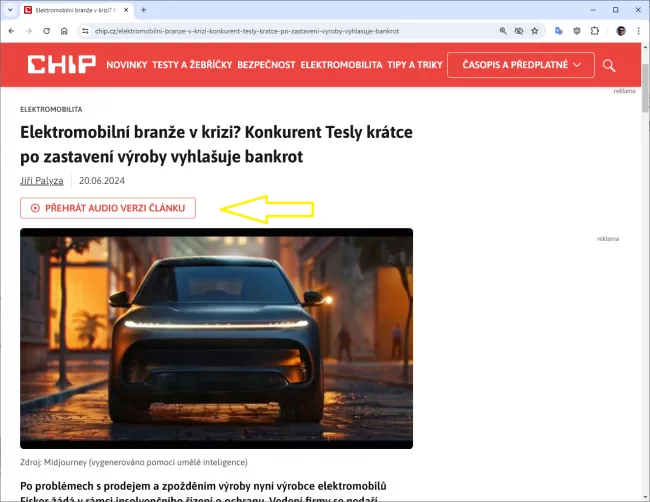The height and width of the screenshot is (502, 650).
Task: Open the Chrome three-dot menu
Action: [x=637, y=31]
